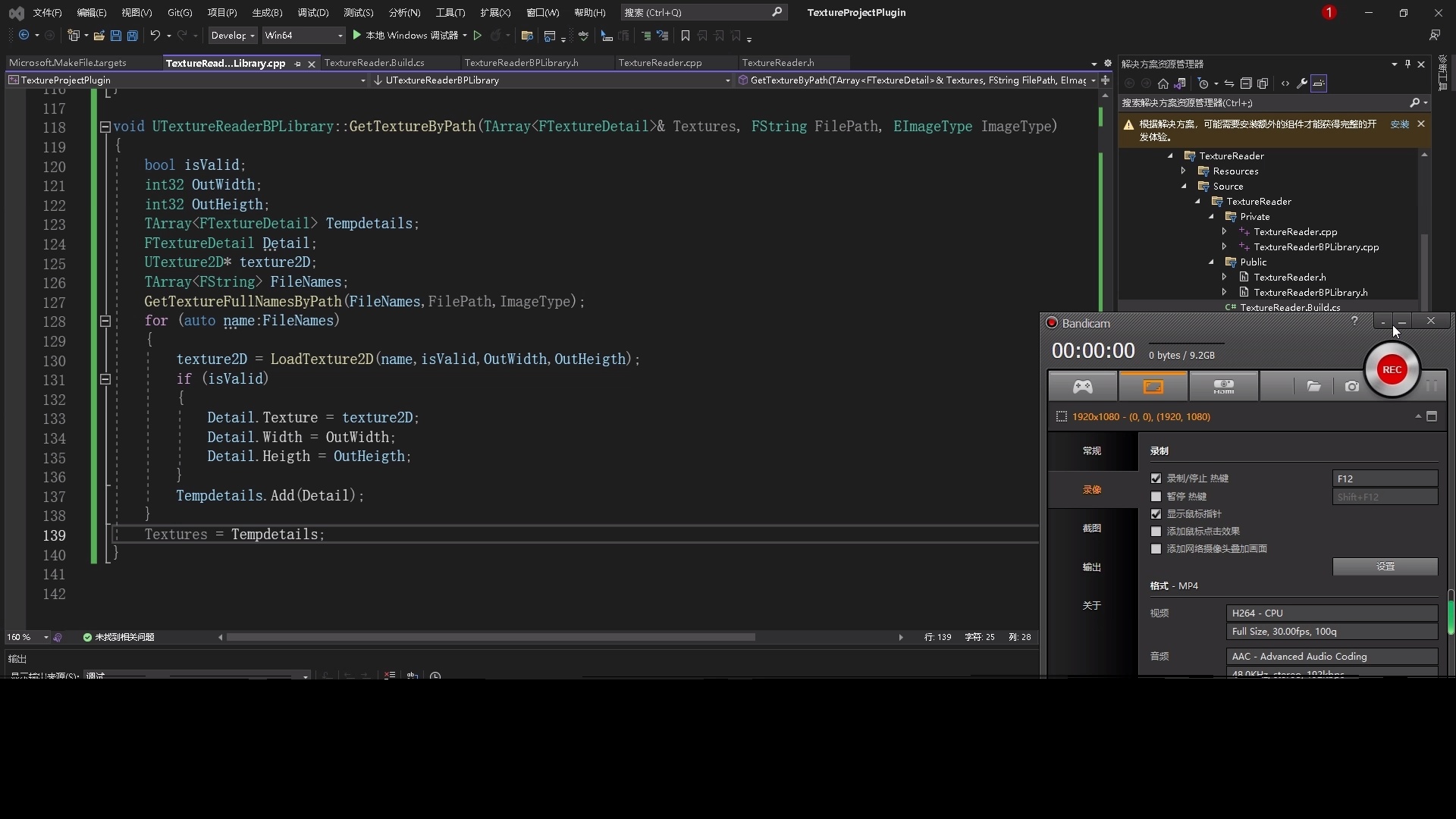Switch to TextureReader.Build.cs tab
This screenshot has height=819, width=1456.
374,63
